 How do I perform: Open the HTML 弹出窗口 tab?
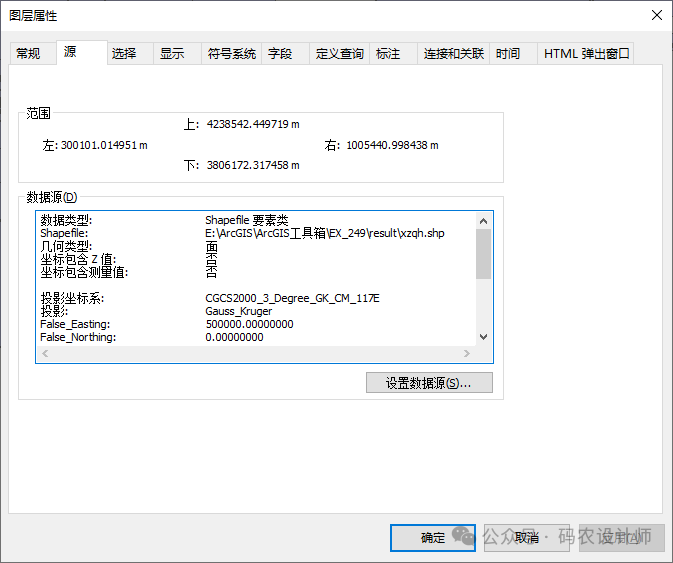coord(586,54)
